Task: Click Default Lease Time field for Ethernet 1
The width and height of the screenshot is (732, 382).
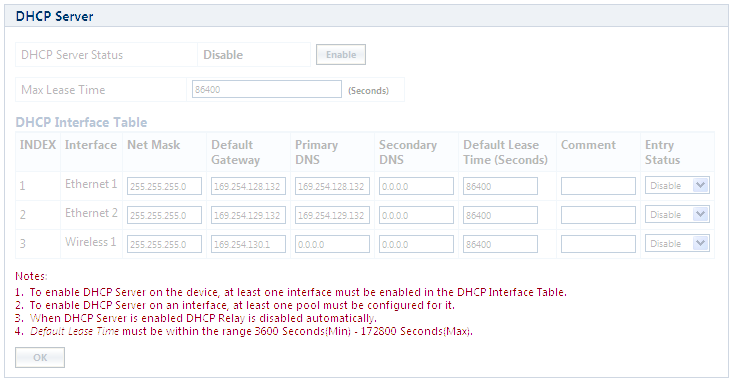Action: (x=500, y=186)
